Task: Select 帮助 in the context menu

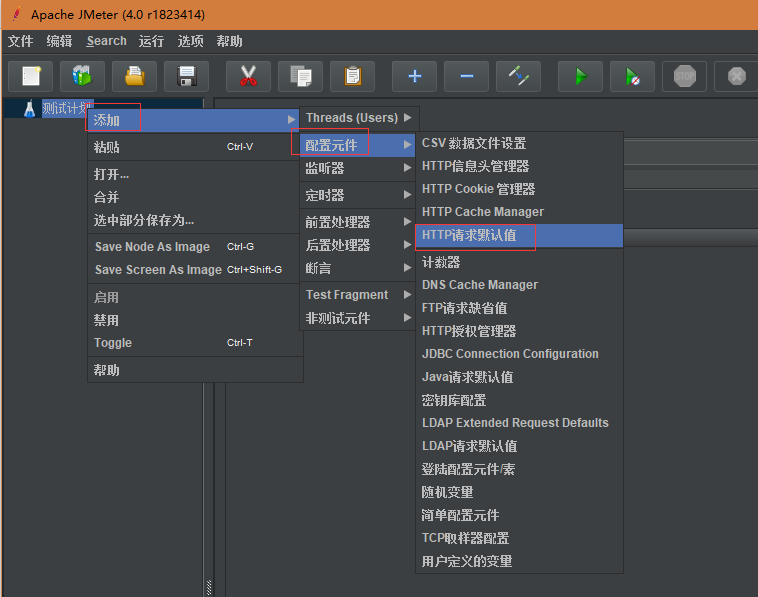Action: (195, 370)
